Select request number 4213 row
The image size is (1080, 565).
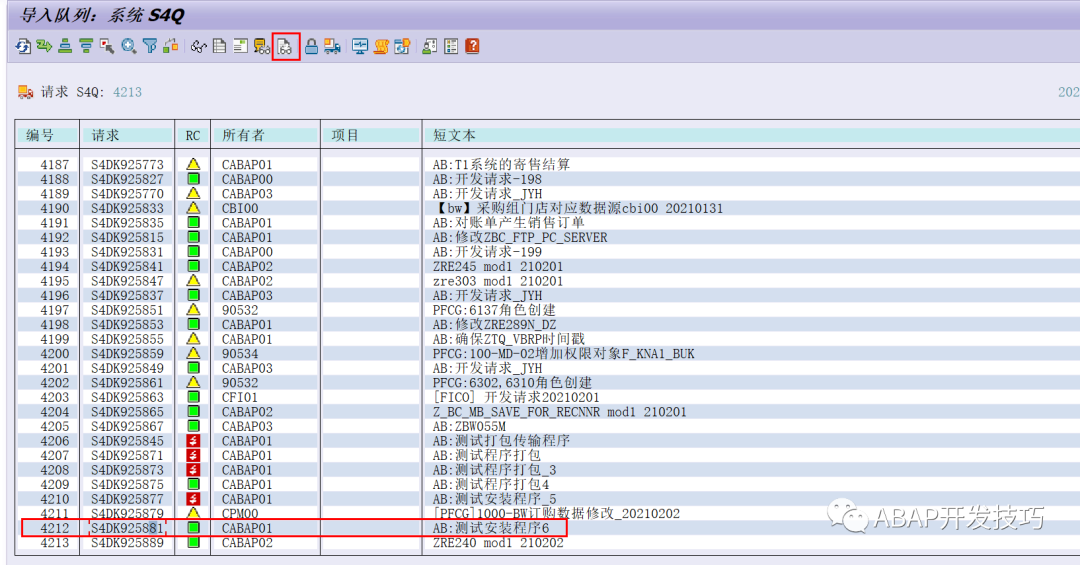(293, 543)
